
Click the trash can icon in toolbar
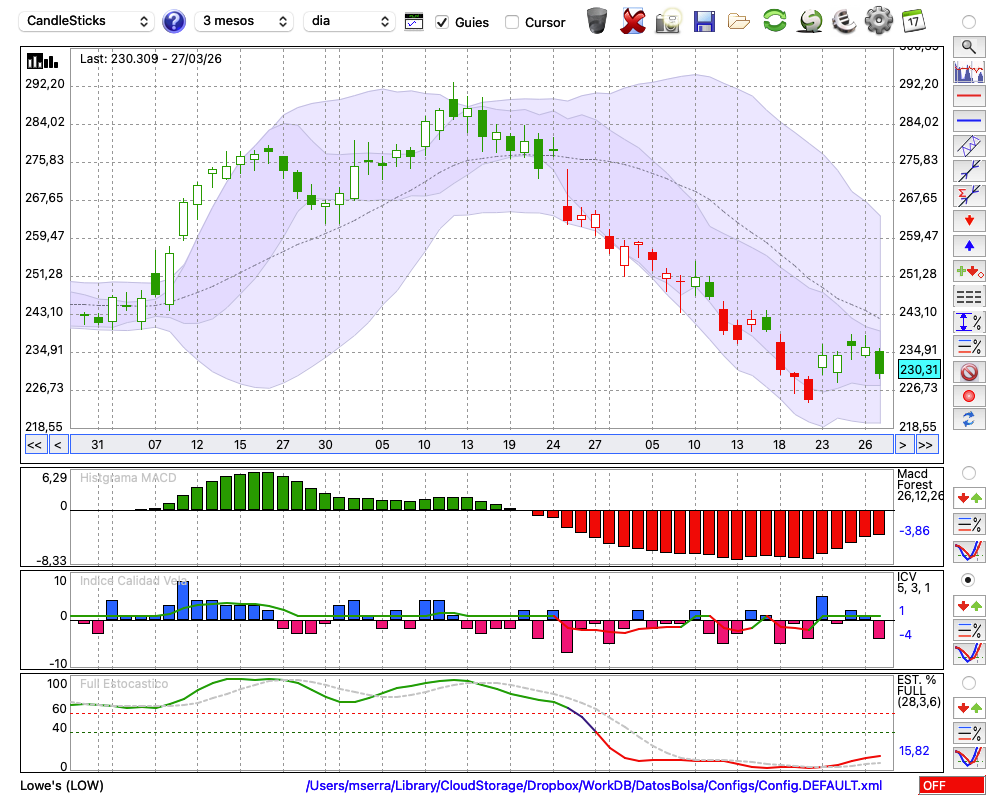point(597,20)
